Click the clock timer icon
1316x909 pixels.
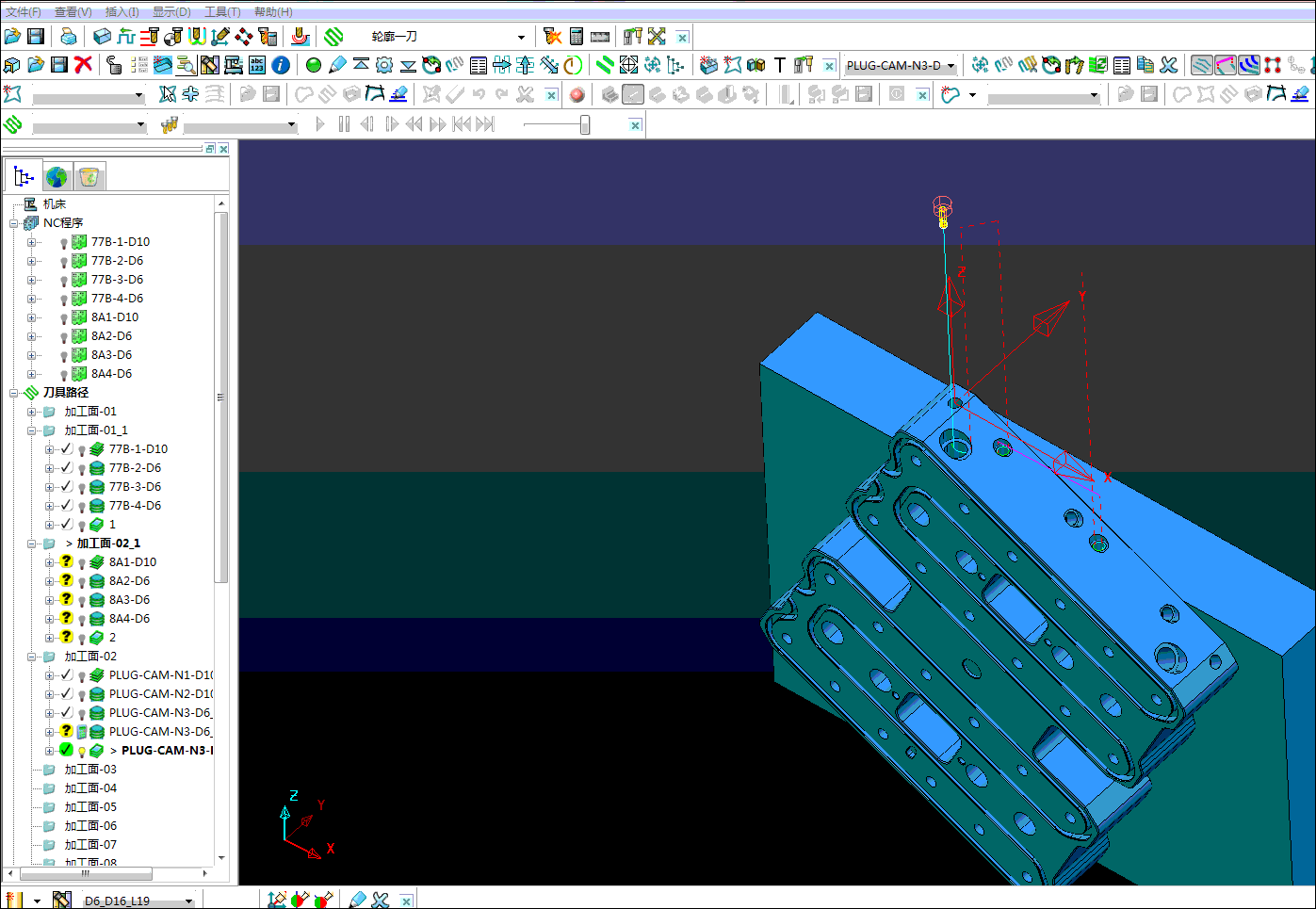(573, 65)
